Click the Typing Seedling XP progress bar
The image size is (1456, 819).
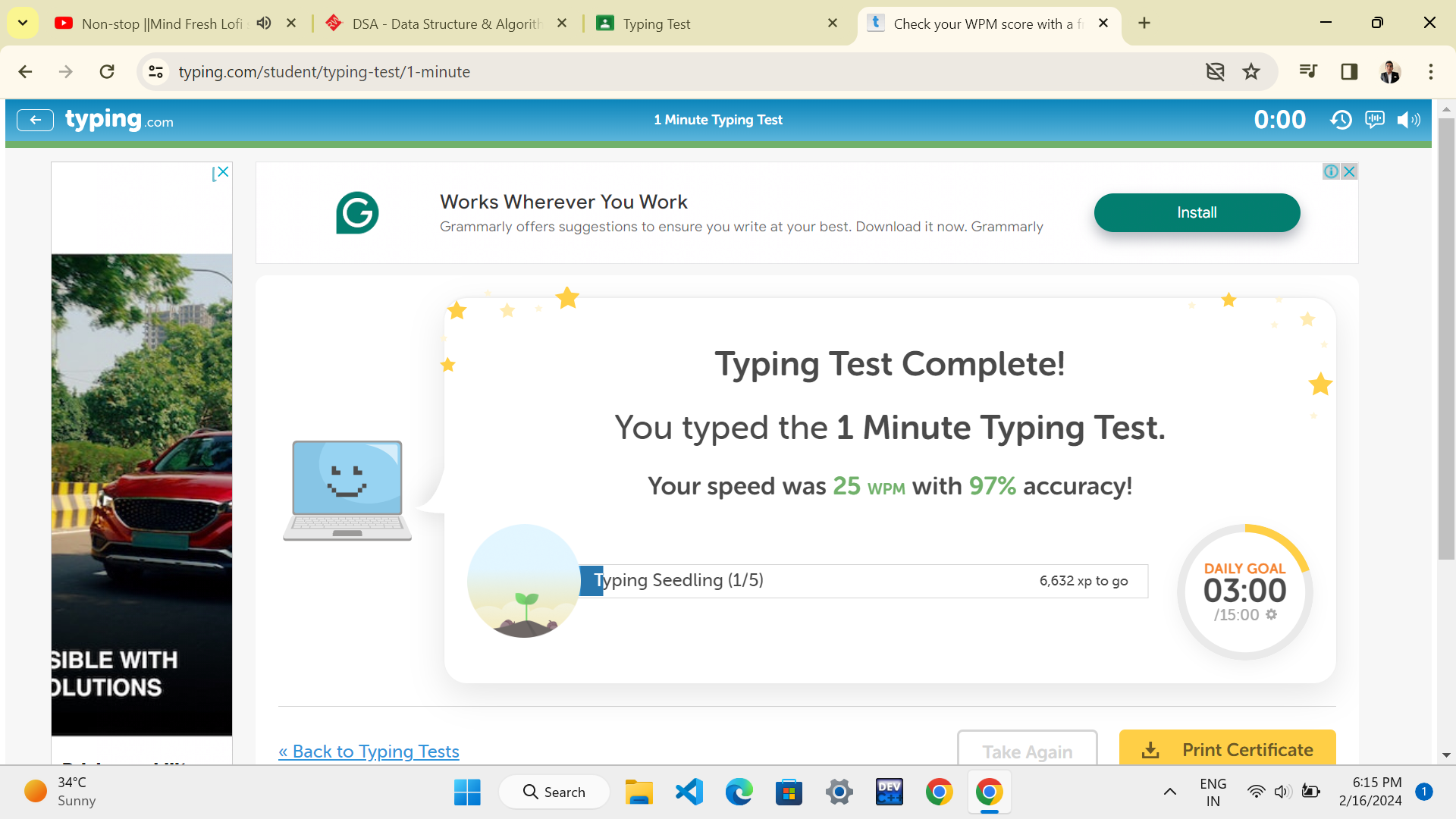[863, 581]
